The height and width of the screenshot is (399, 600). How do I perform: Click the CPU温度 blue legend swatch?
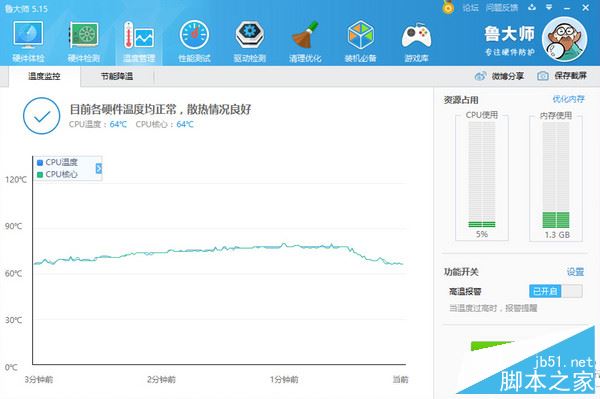pos(40,163)
